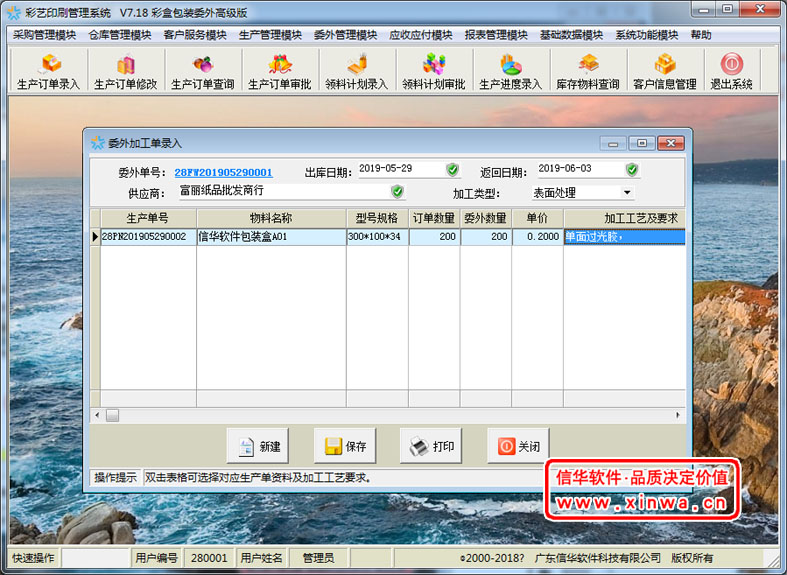787x575 pixels.
Task: Open 领料计划审批 toolbar icon
Action: (x=434, y=71)
